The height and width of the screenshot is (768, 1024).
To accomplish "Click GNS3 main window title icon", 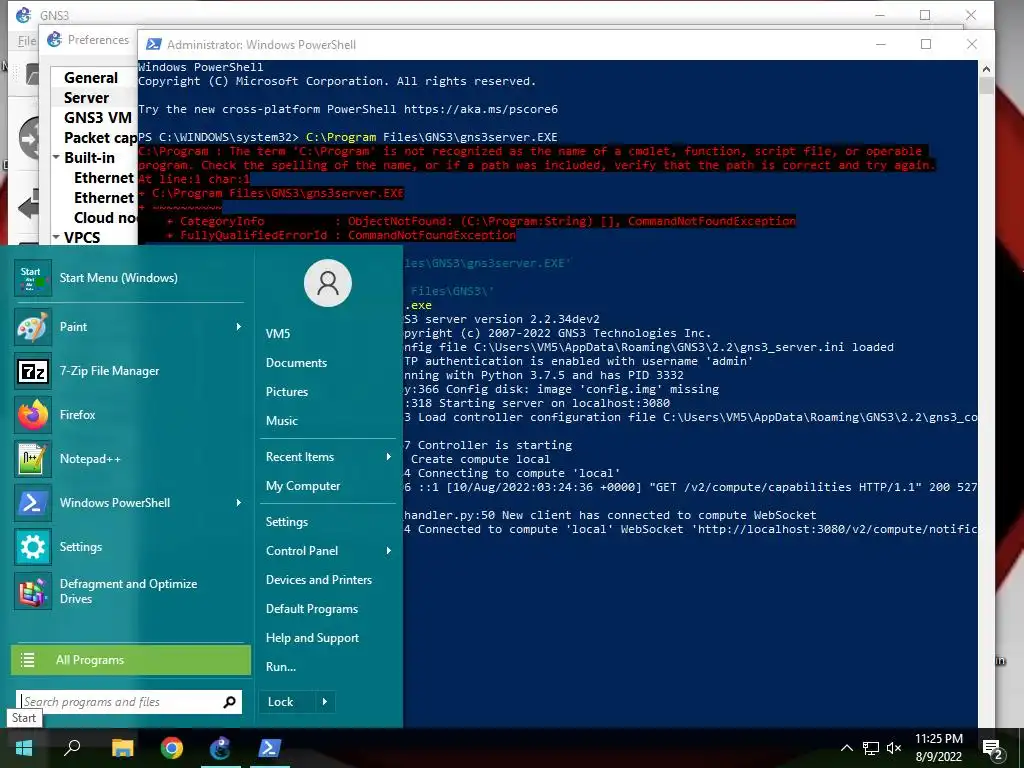I will [x=23, y=15].
